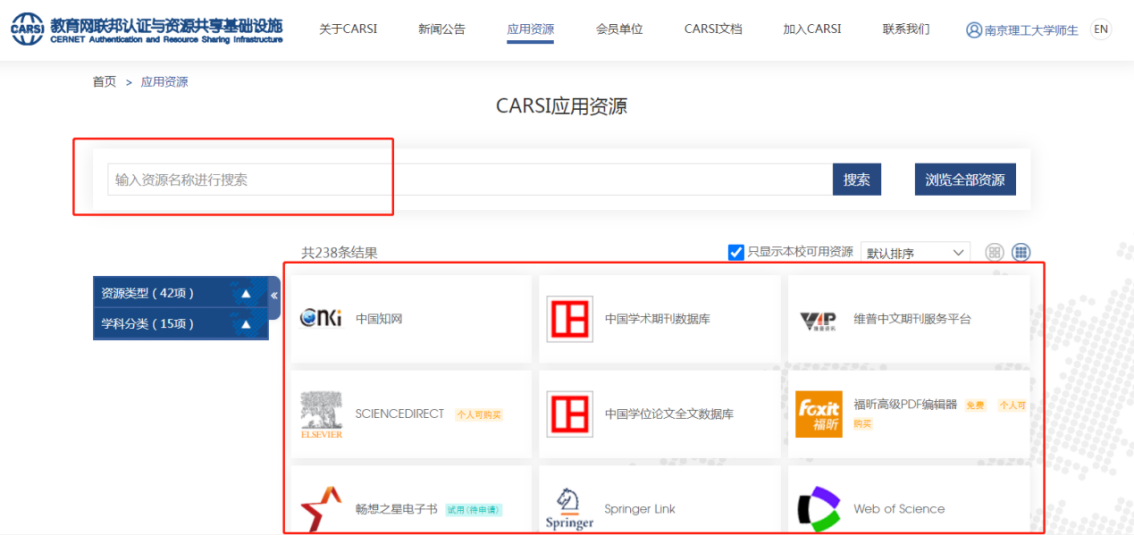This screenshot has width=1134, height=535.
Task: Open 中国学术期刊数据库 resource title
Action: point(657,319)
